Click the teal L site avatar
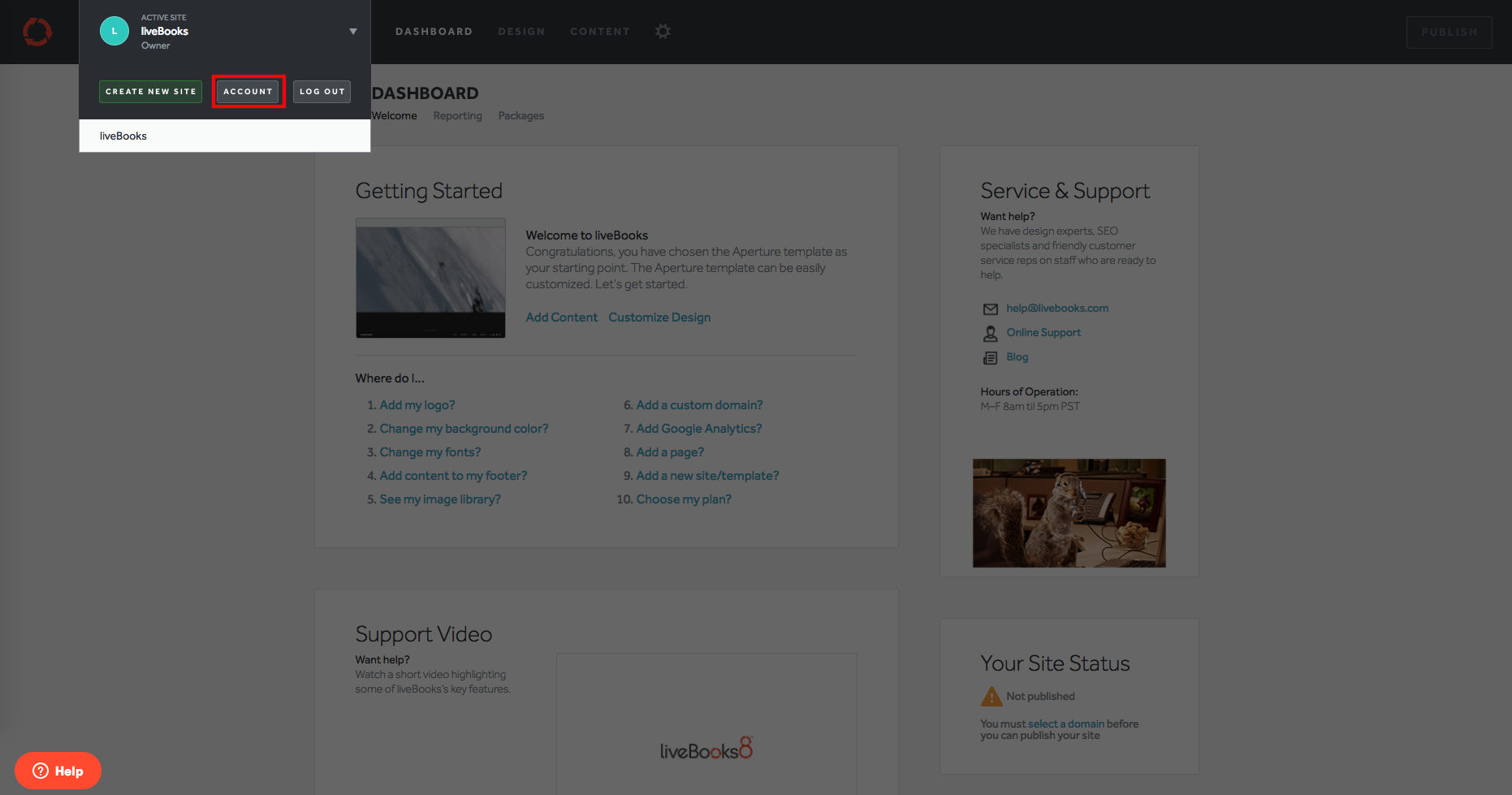The width and height of the screenshot is (1512, 795). 114,32
